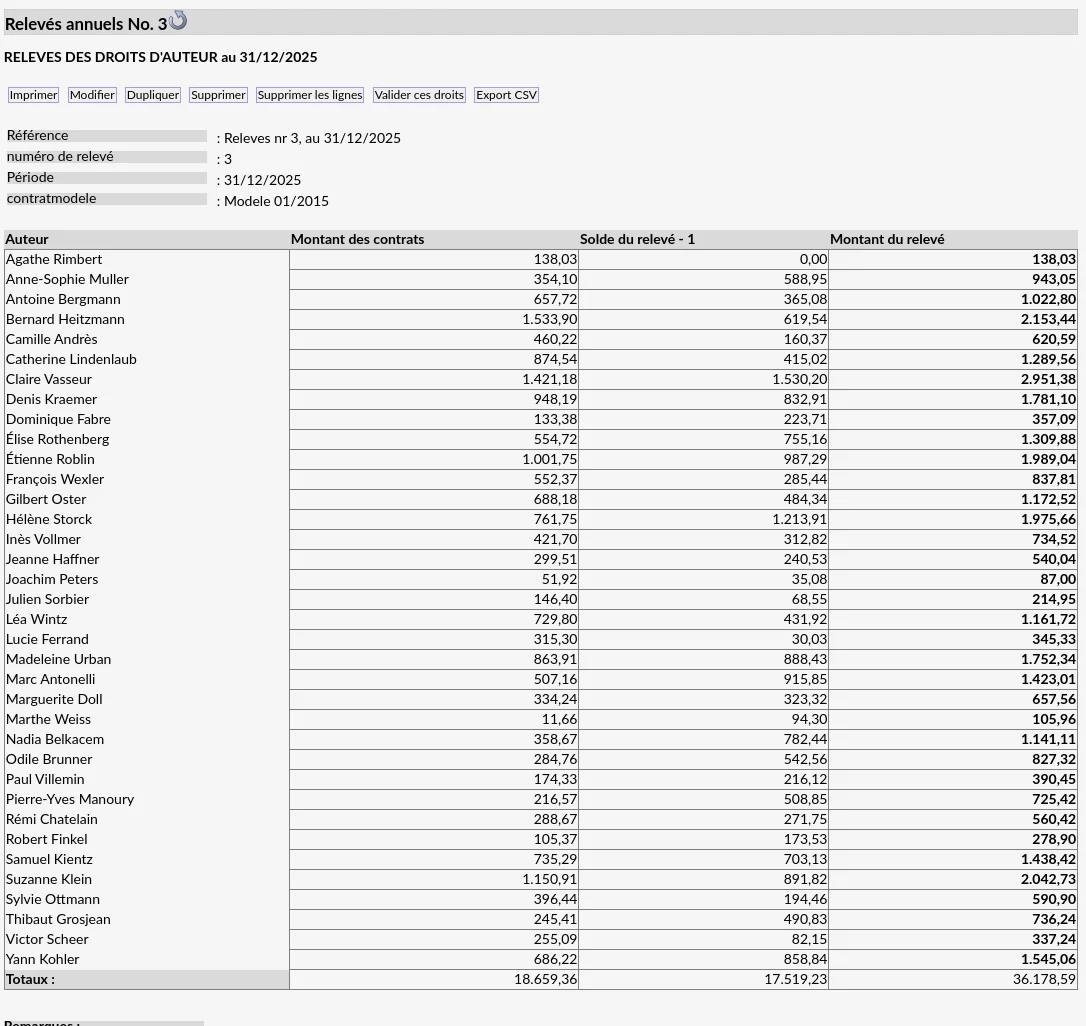Select Supprimer les lignes
1086x1026 pixels.
tap(310, 95)
